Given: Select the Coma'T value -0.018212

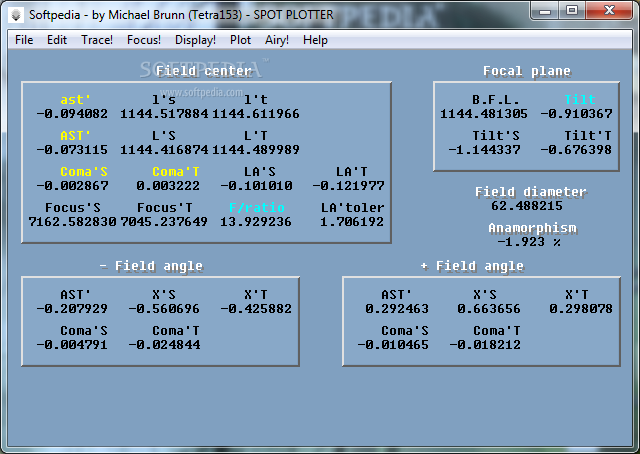Looking at the screenshot, I should tap(485, 345).
